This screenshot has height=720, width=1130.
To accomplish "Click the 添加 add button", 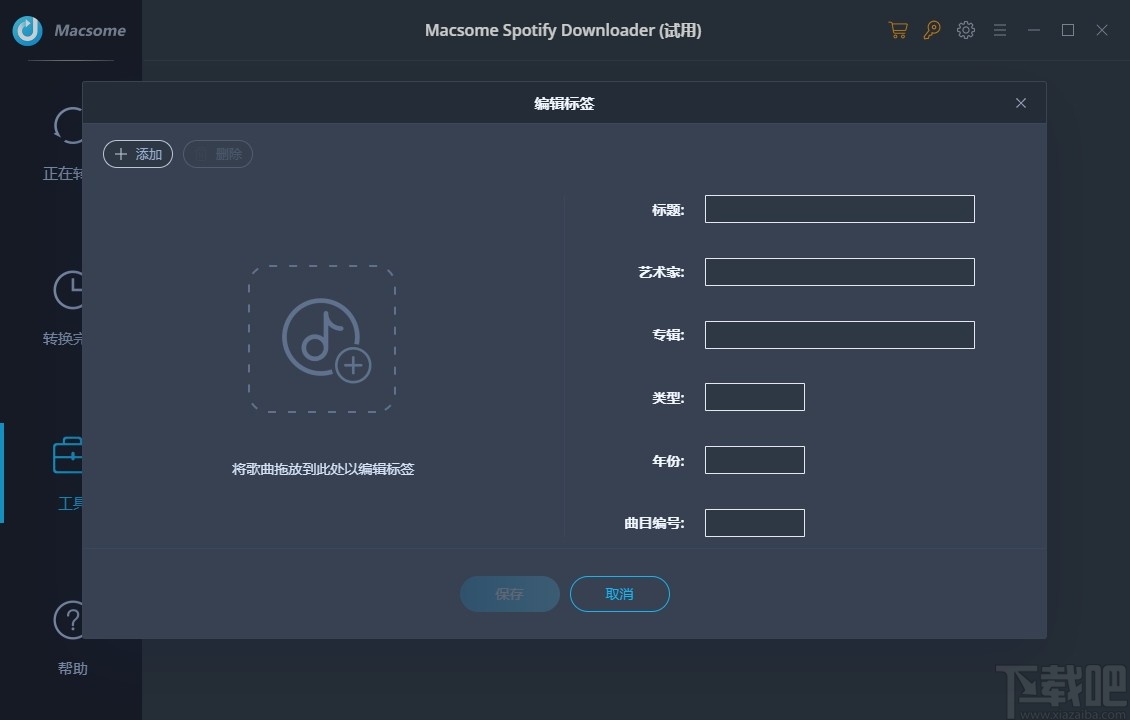I will coord(137,153).
